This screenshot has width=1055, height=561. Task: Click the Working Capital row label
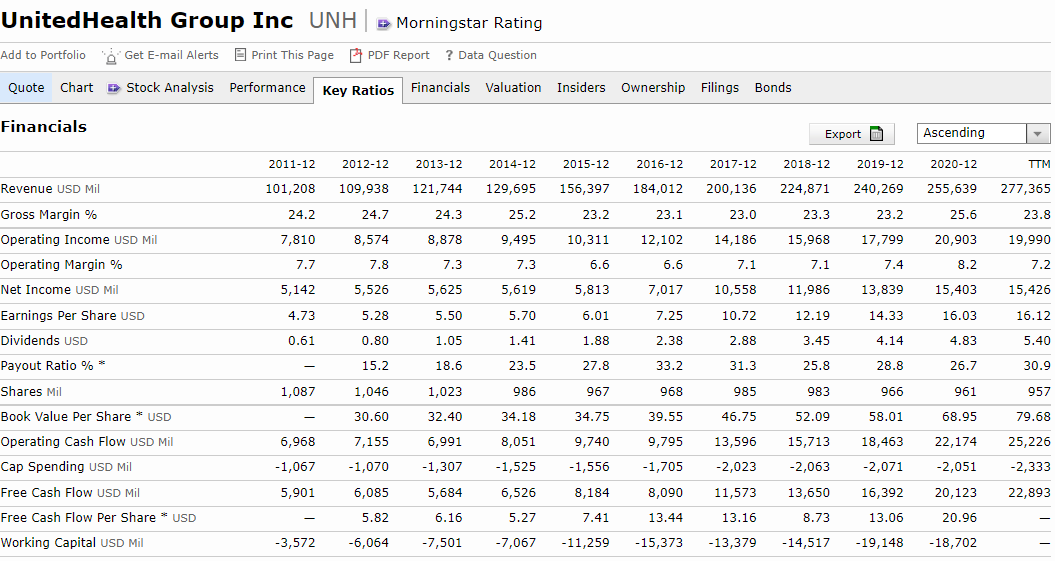click(x=72, y=543)
